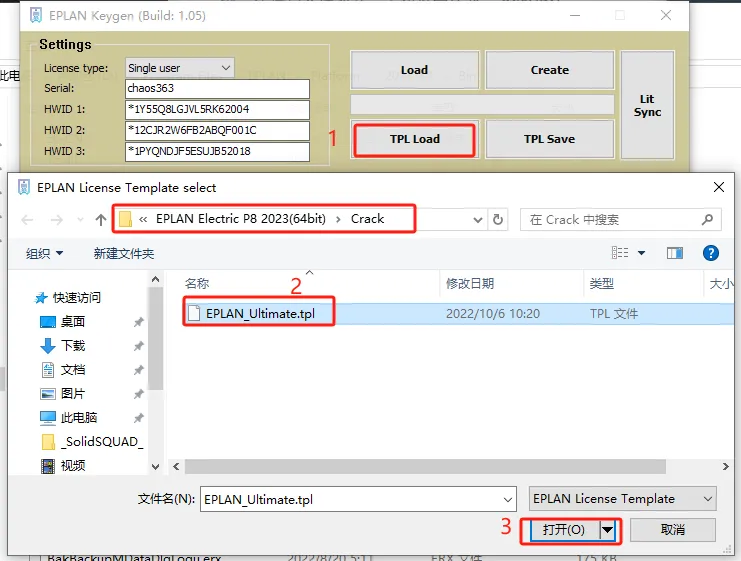Click the TPL Save button
The width and height of the screenshot is (741, 561).
click(550, 139)
